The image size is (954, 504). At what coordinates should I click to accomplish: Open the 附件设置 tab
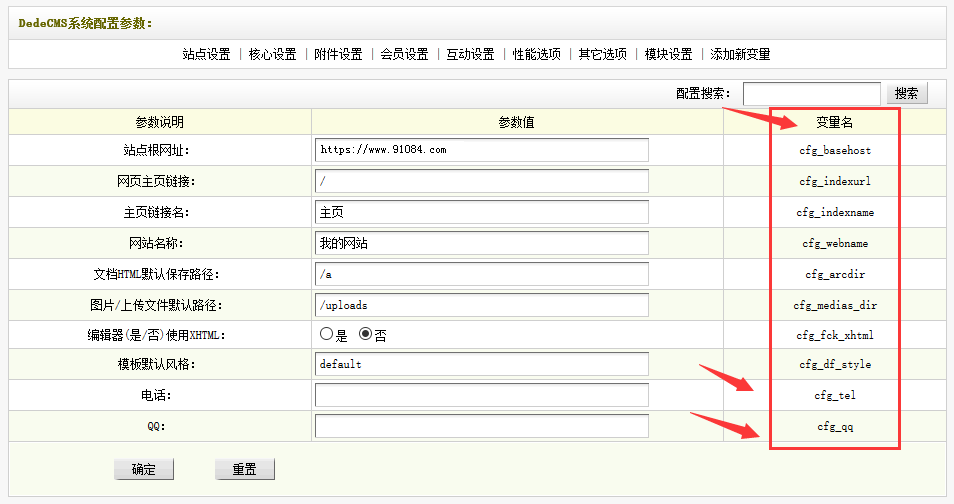pos(338,54)
